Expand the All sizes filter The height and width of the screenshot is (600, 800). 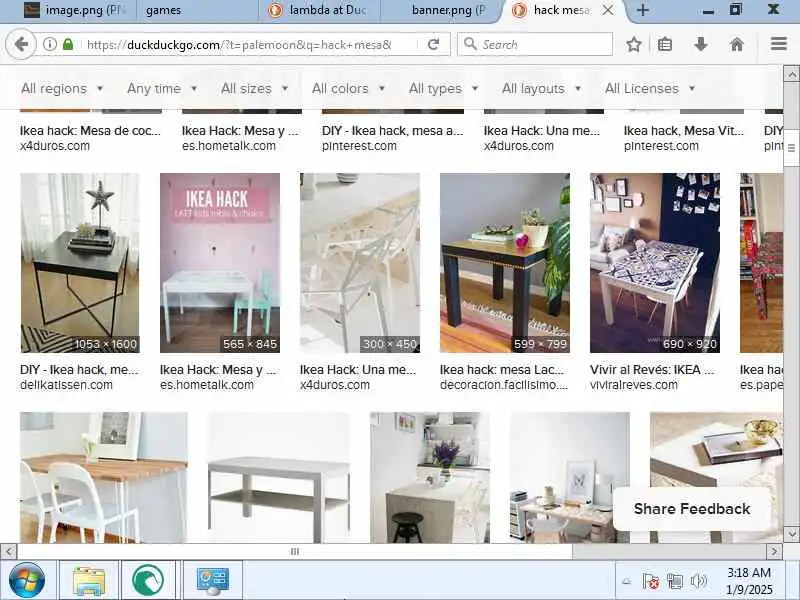255,88
